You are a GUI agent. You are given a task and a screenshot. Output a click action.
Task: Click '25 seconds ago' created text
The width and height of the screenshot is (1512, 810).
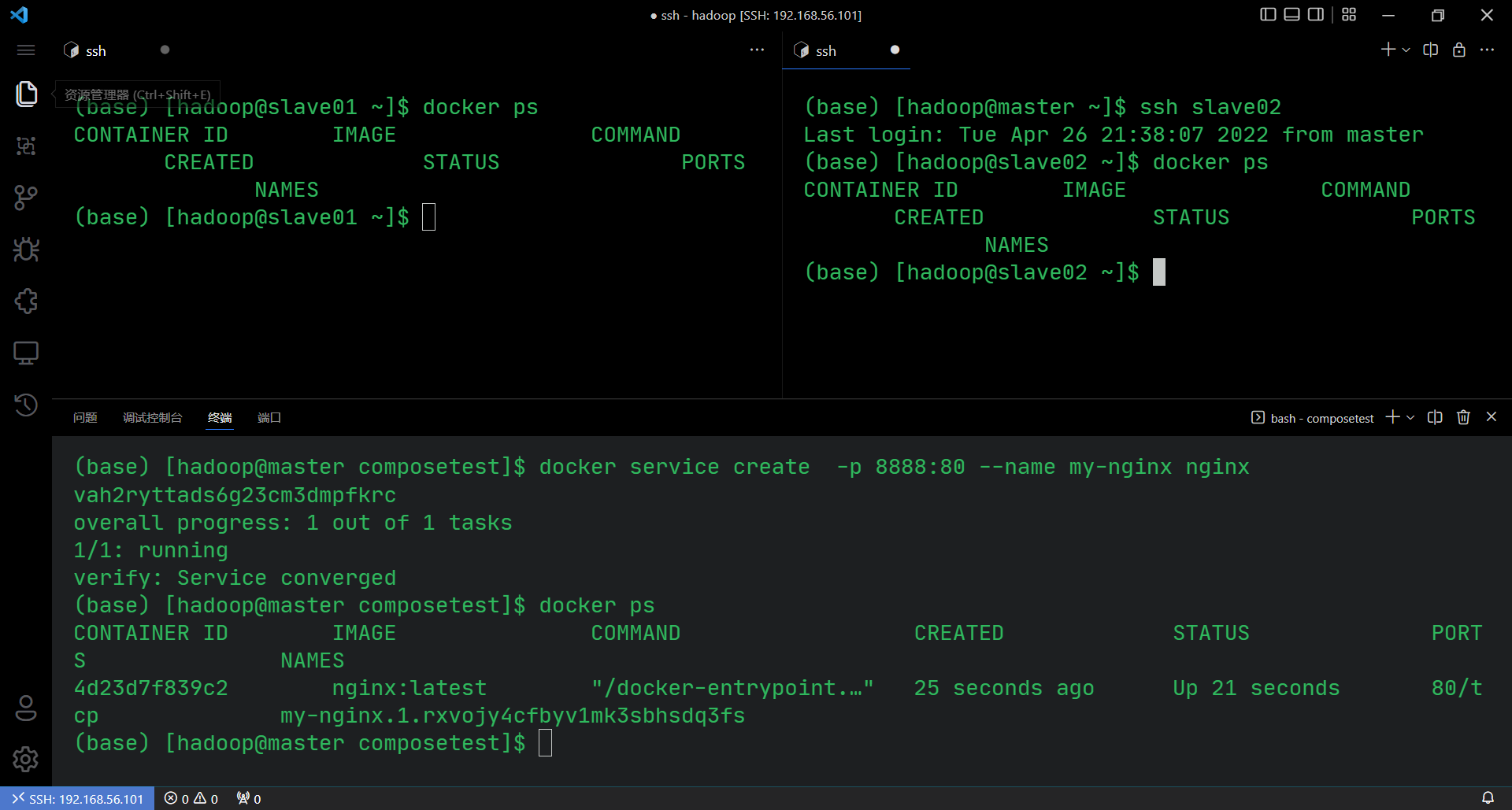point(1004,688)
